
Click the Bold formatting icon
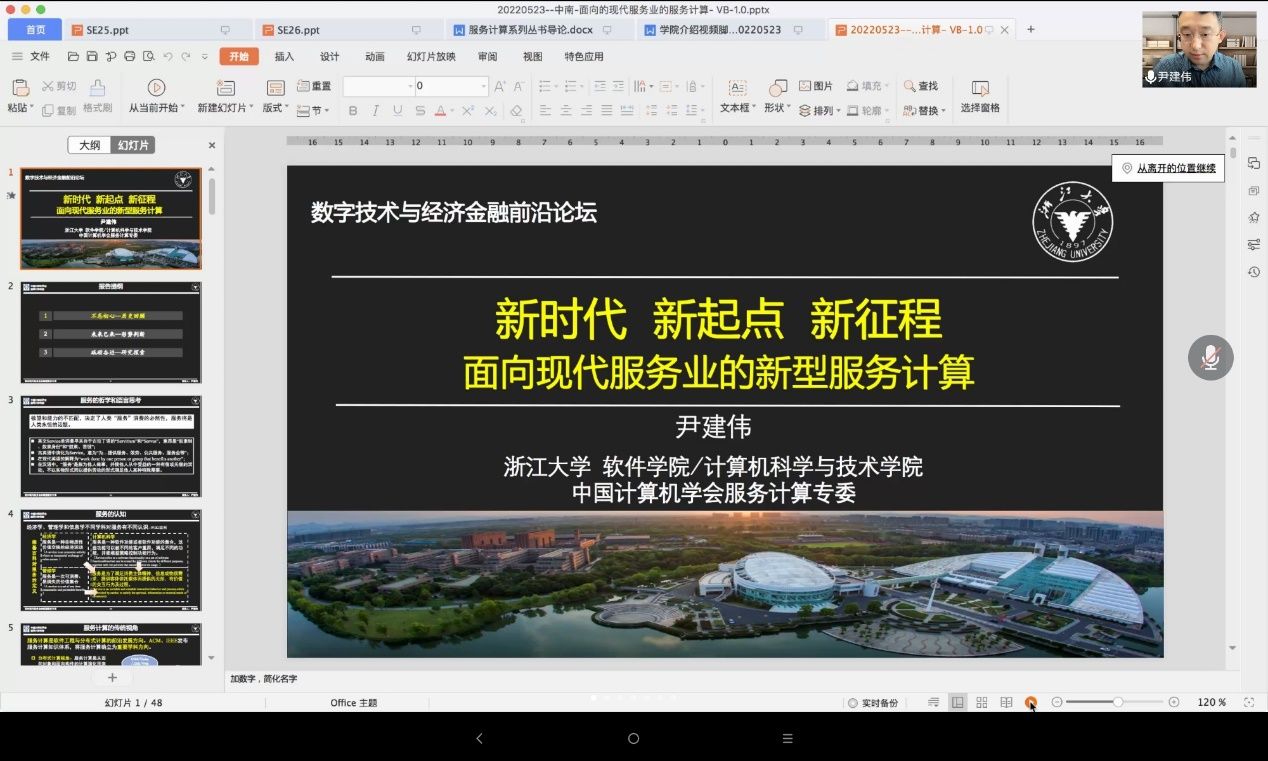click(350, 111)
